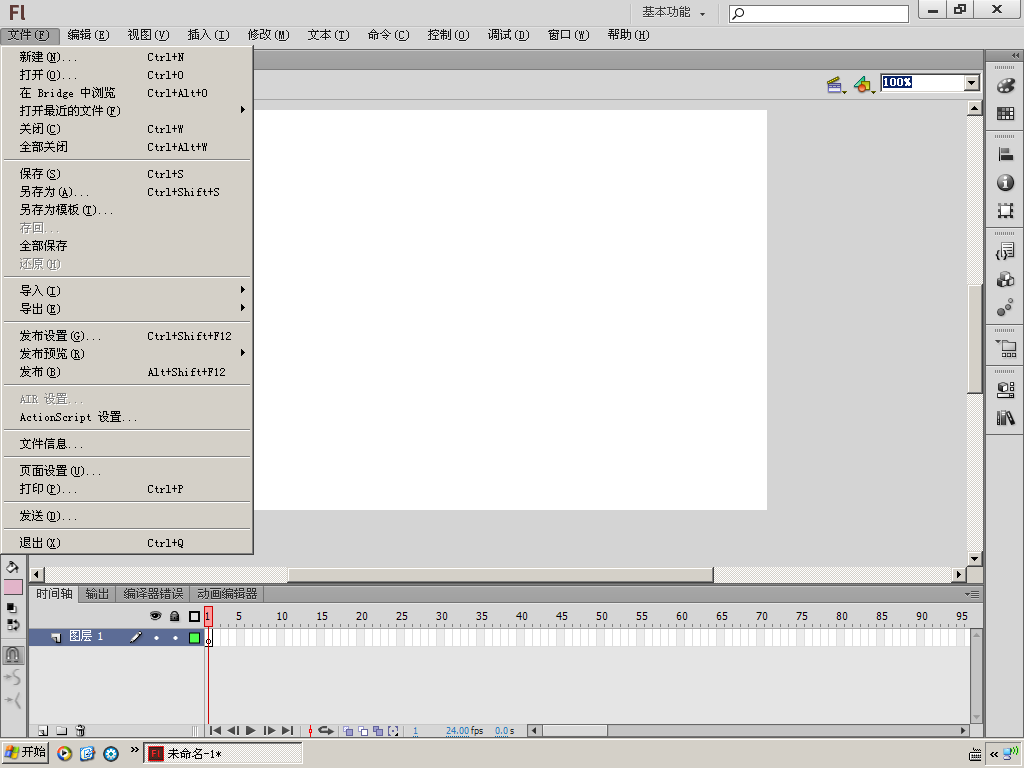Screen dimensions: 1024x768
Task: Step forward one frame
Action: pos(269,731)
